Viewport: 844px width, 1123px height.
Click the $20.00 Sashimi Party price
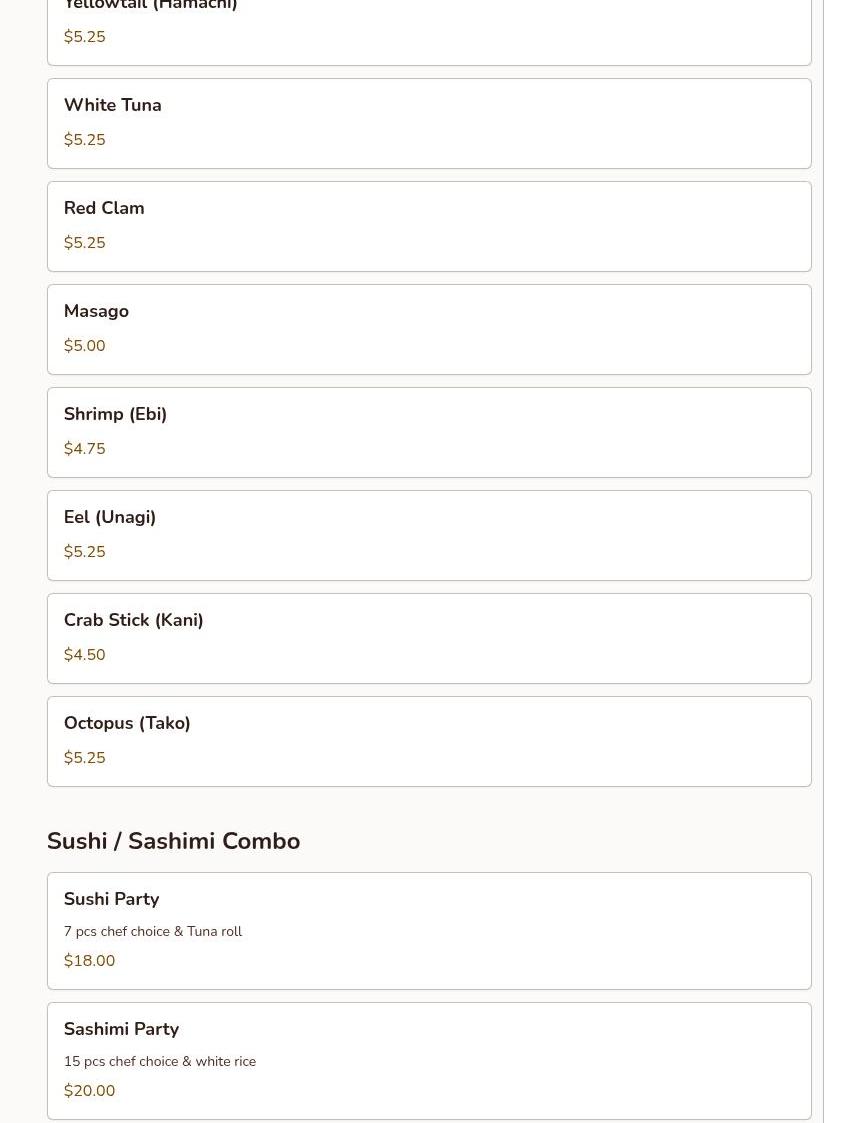(89, 1091)
